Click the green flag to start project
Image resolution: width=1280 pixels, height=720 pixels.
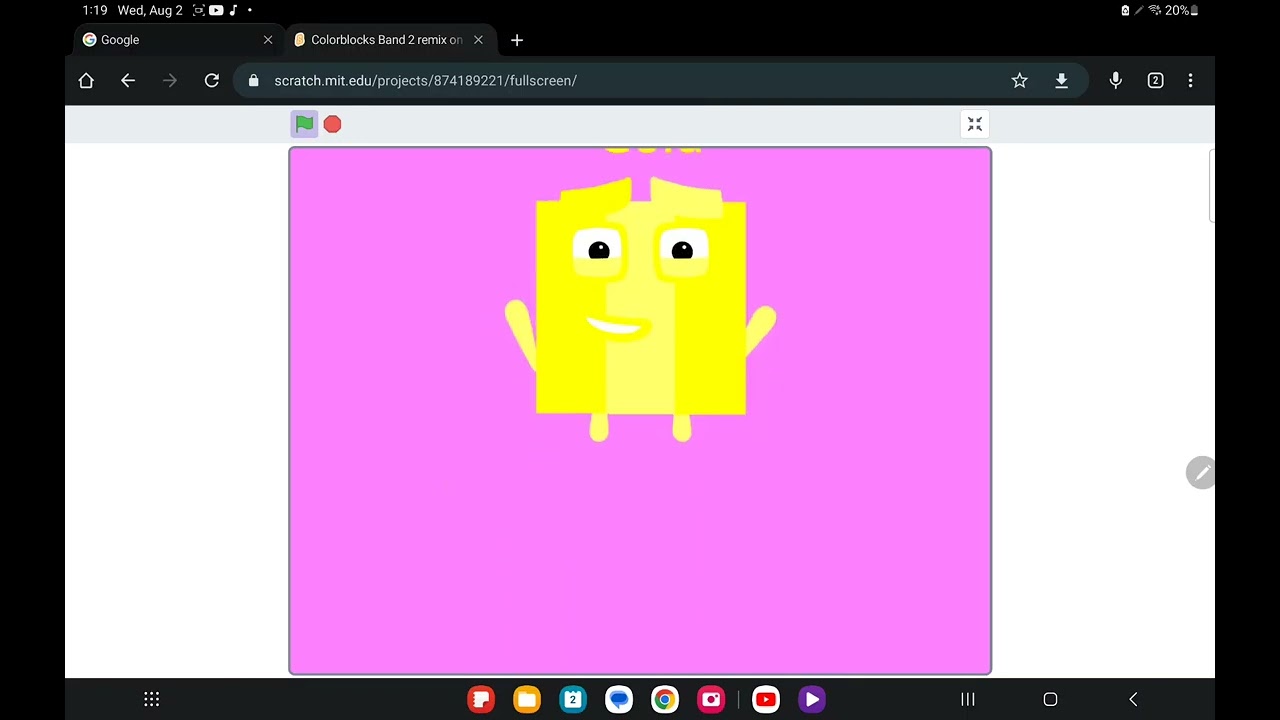(x=305, y=124)
